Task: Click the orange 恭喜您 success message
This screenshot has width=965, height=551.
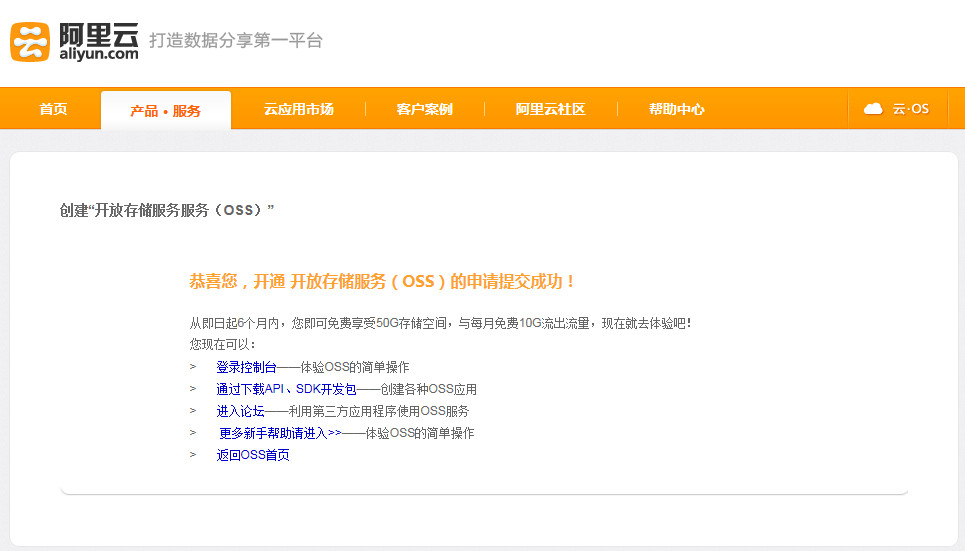Action: tap(382, 281)
